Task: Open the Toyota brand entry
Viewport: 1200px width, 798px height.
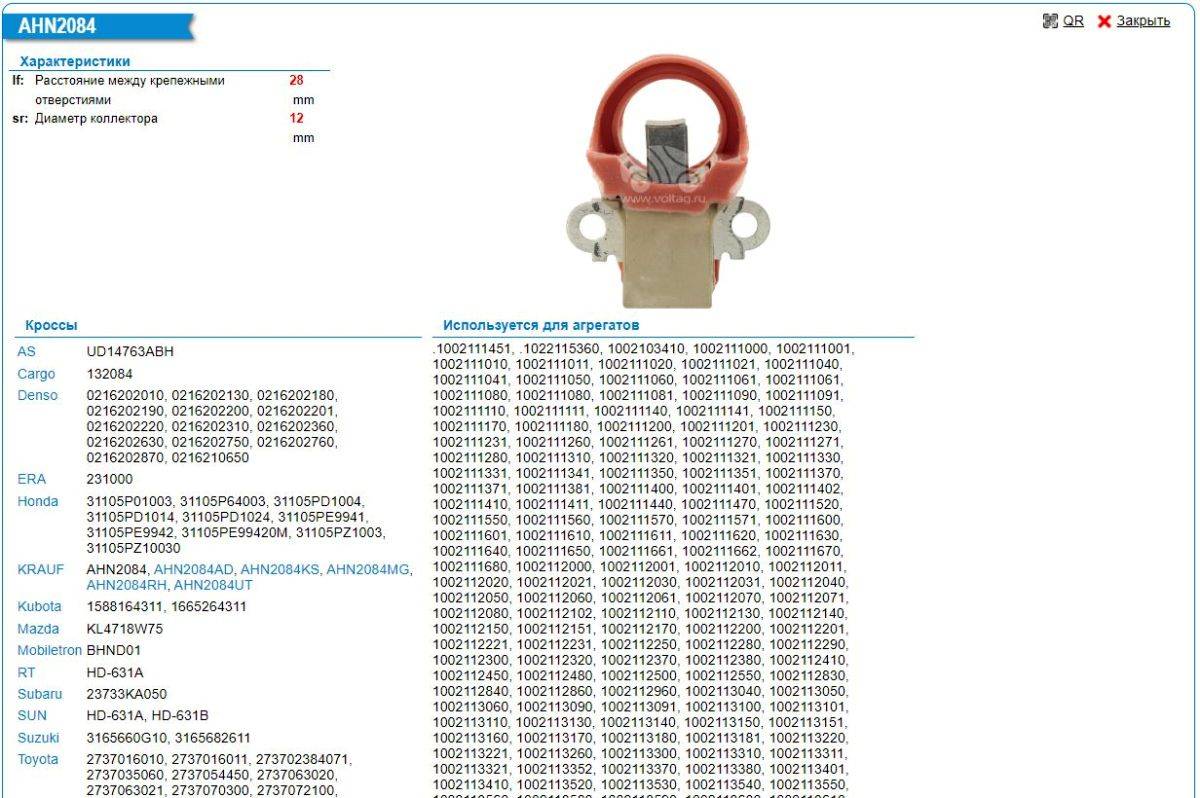Action: [x=38, y=760]
